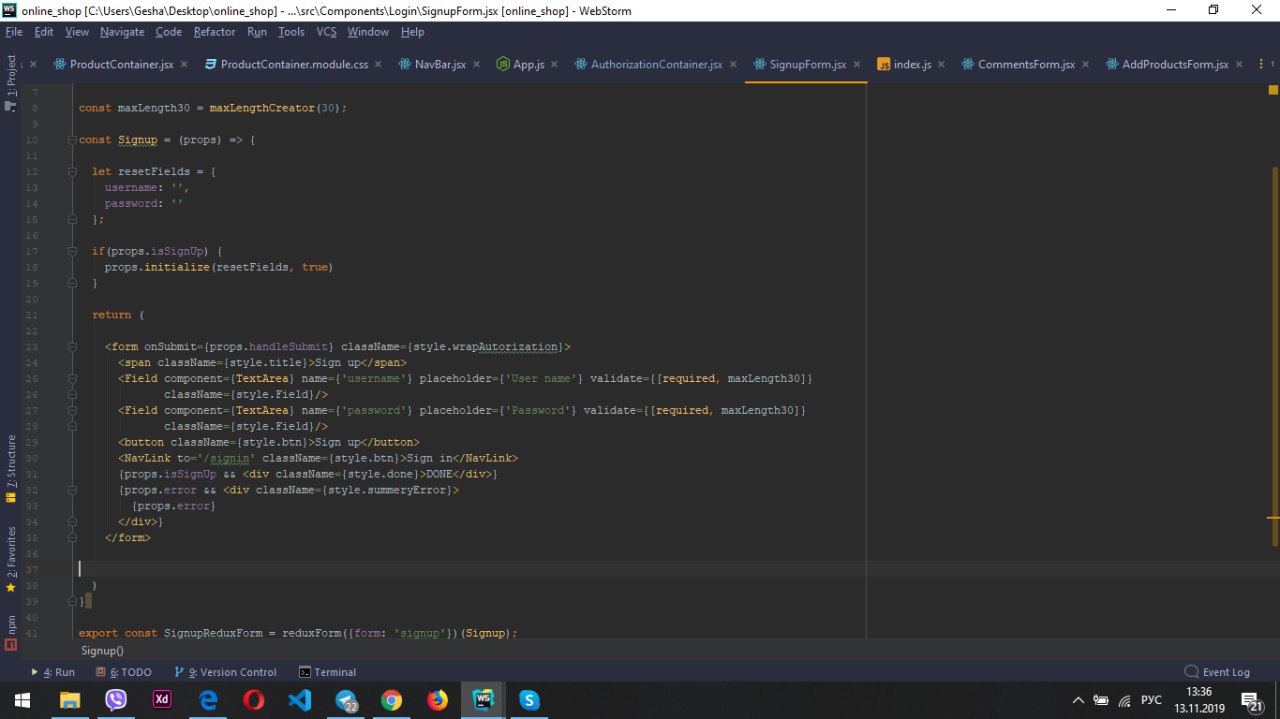1280x719 pixels.
Task: Click the orange warning marker on scrollbar stripe
Action: pyautogui.click(x=1273, y=518)
